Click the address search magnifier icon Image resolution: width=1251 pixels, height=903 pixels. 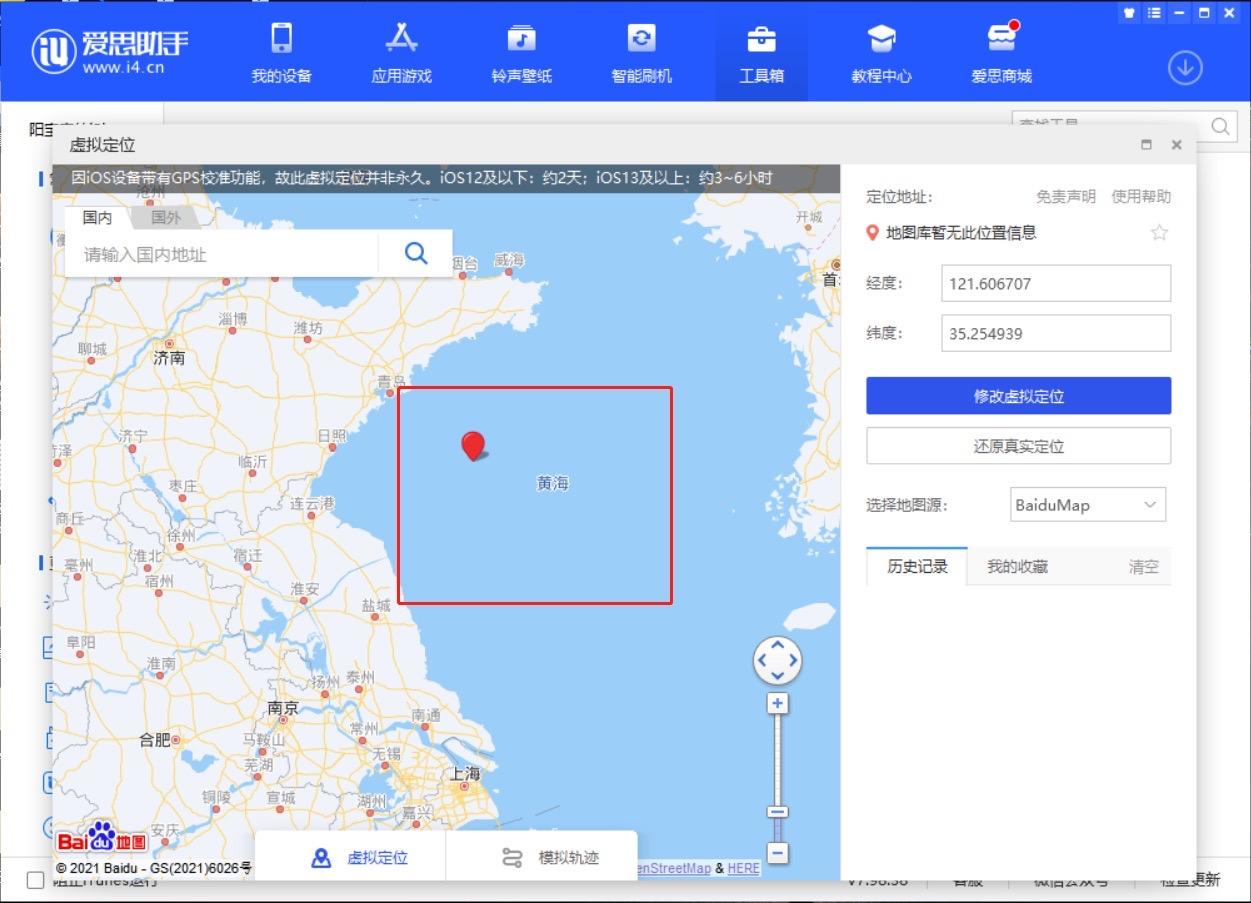414,254
